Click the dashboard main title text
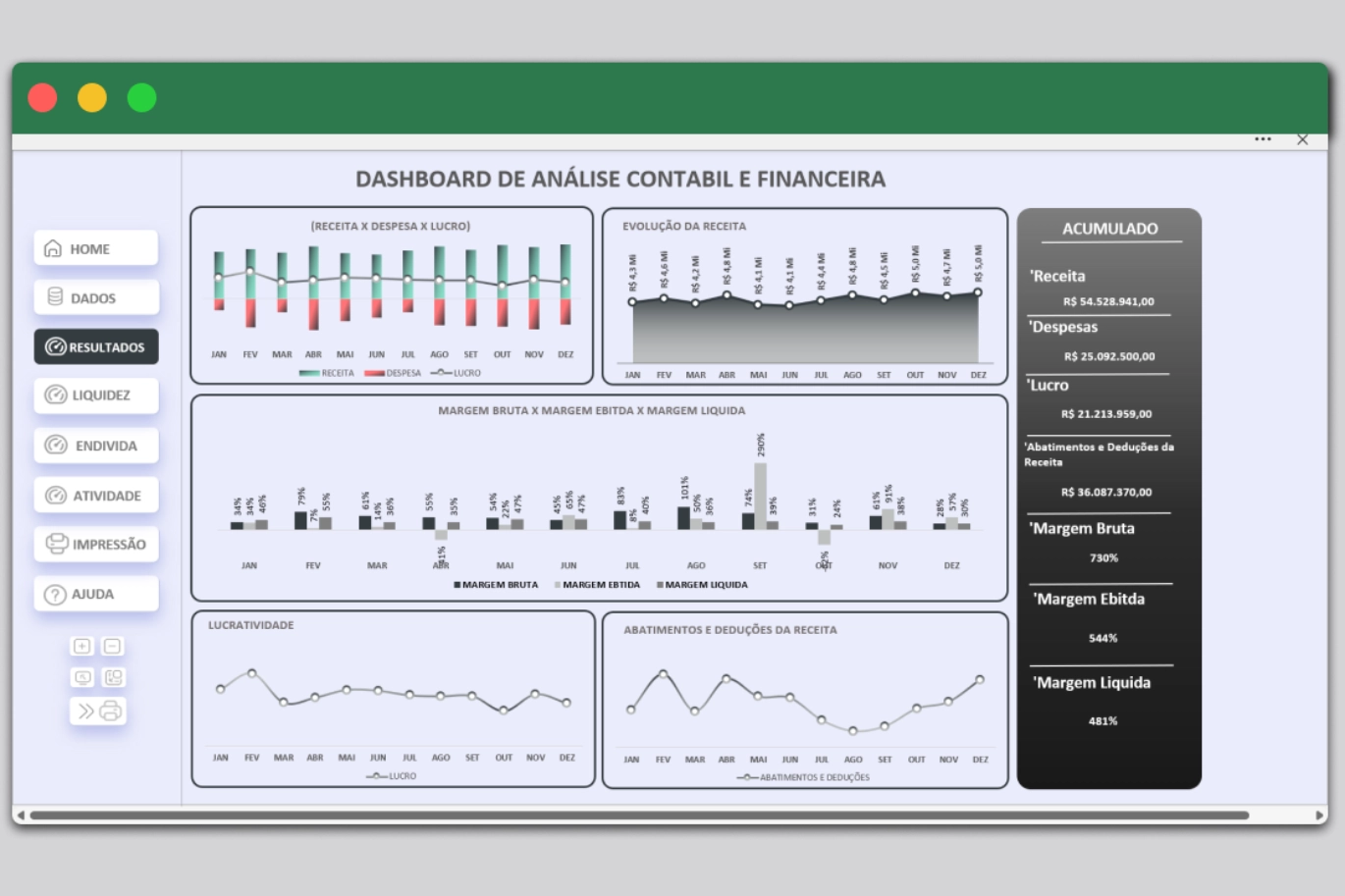Image resolution: width=1345 pixels, height=896 pixels. pyautogui.click(x=620, y=179)
